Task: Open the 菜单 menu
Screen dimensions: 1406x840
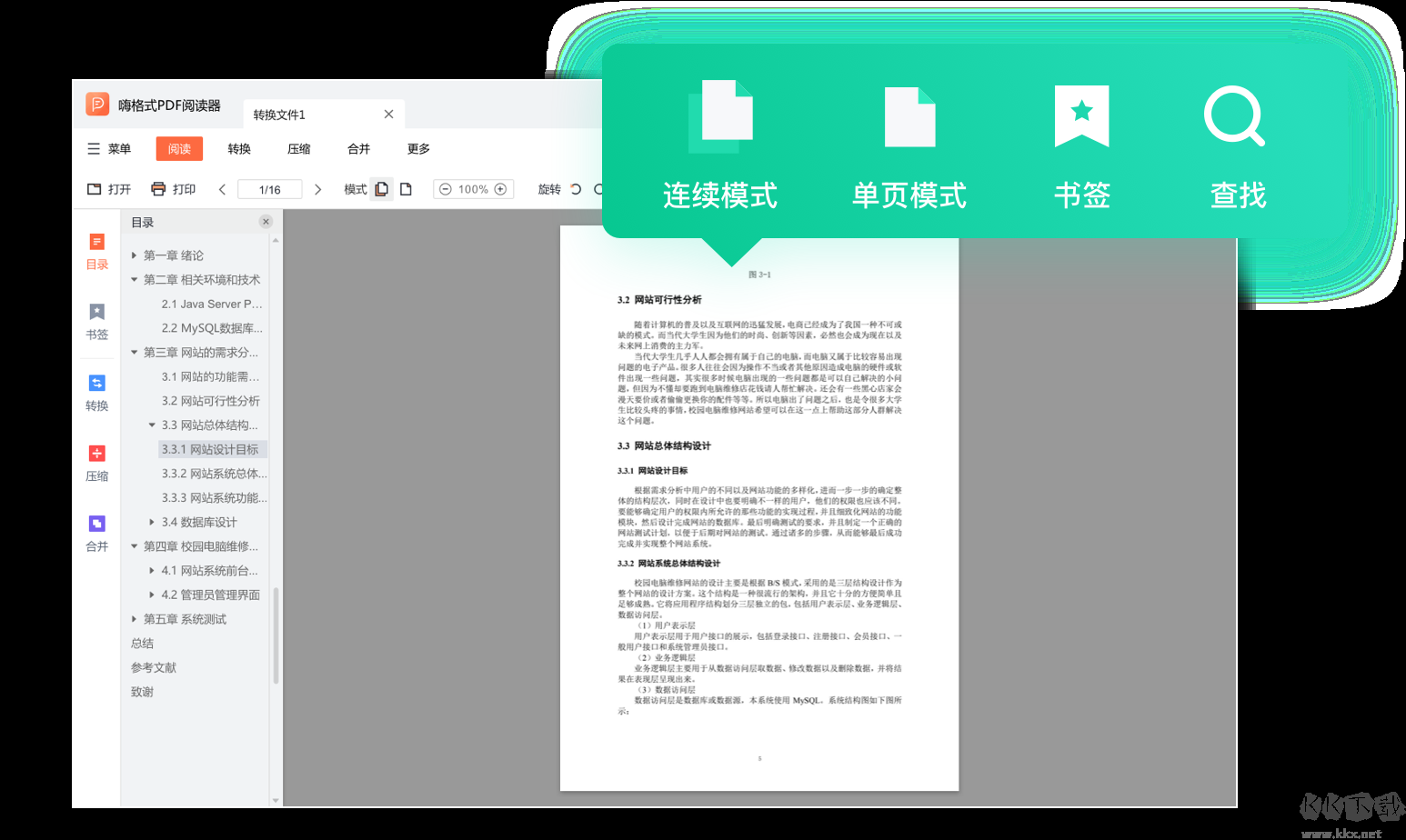Action: [107, 148]
